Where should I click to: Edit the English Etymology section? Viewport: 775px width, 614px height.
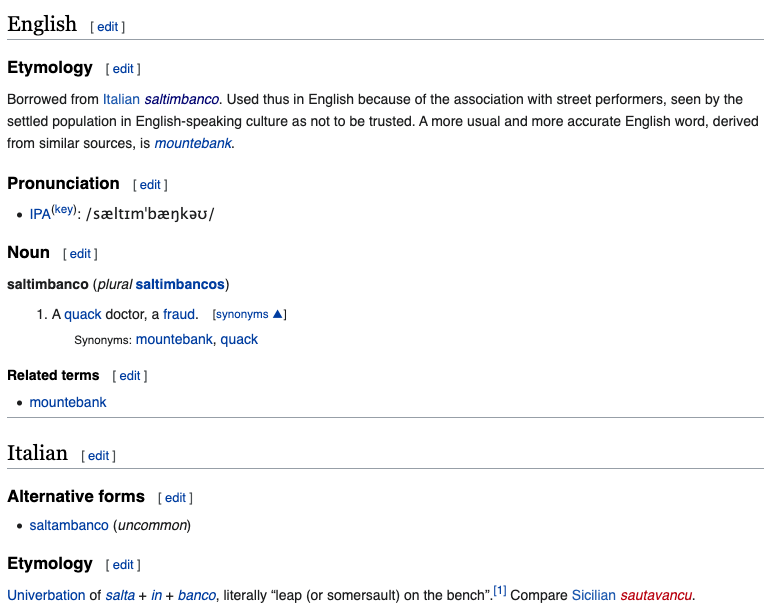pyautogui.click(x=123, y=69)
